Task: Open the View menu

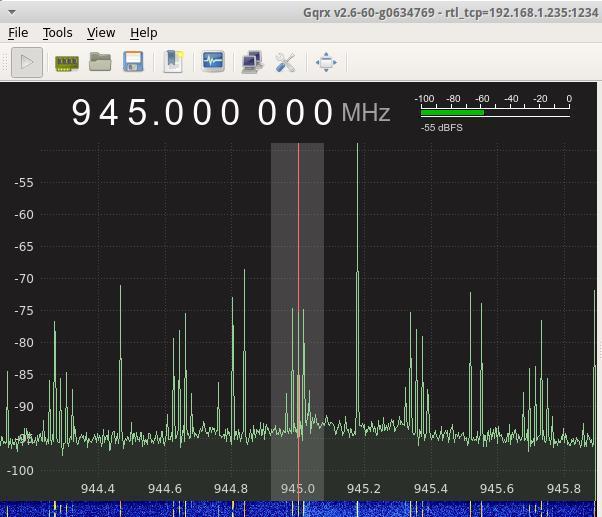Action: (101, 32)
